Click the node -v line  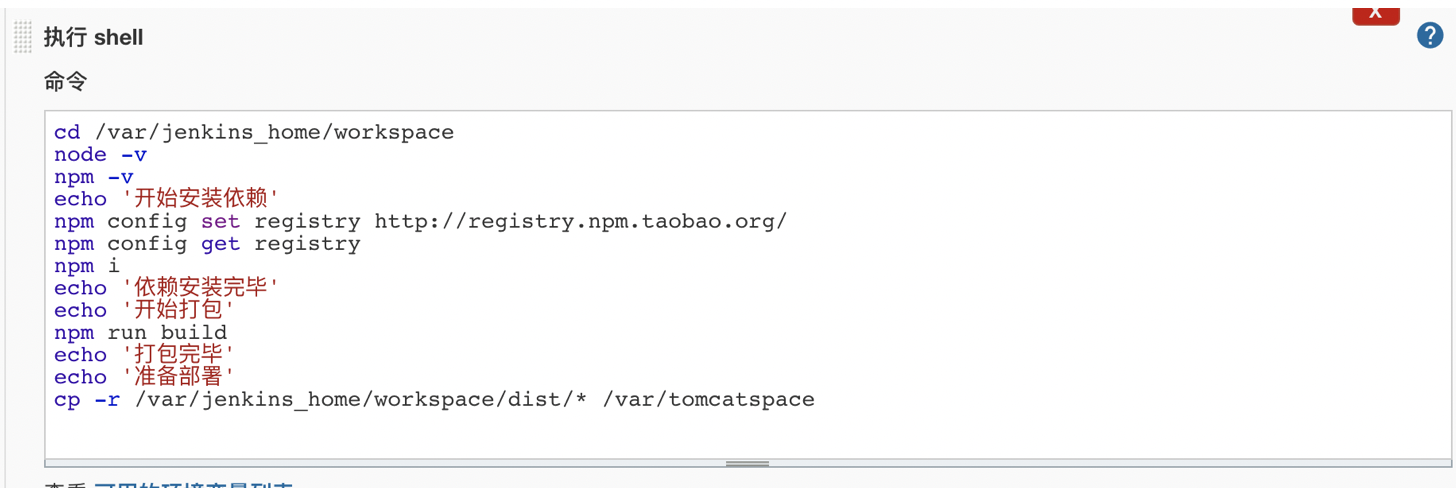(x=100, y=154)
